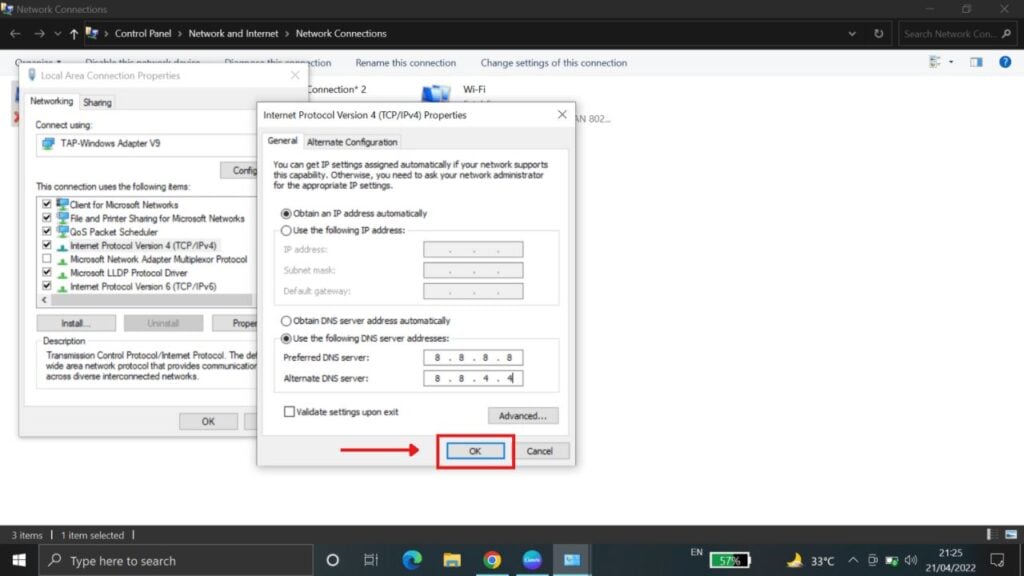
Task: Uncheck the QoS Packet Scheduler checkbox
Action: (46, 231)
